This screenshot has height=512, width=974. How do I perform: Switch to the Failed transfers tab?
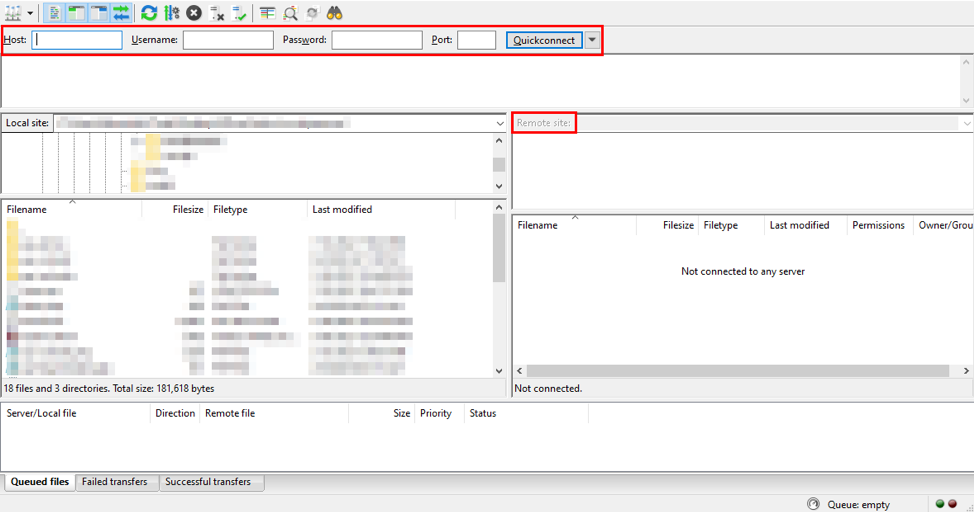(115, 482)
